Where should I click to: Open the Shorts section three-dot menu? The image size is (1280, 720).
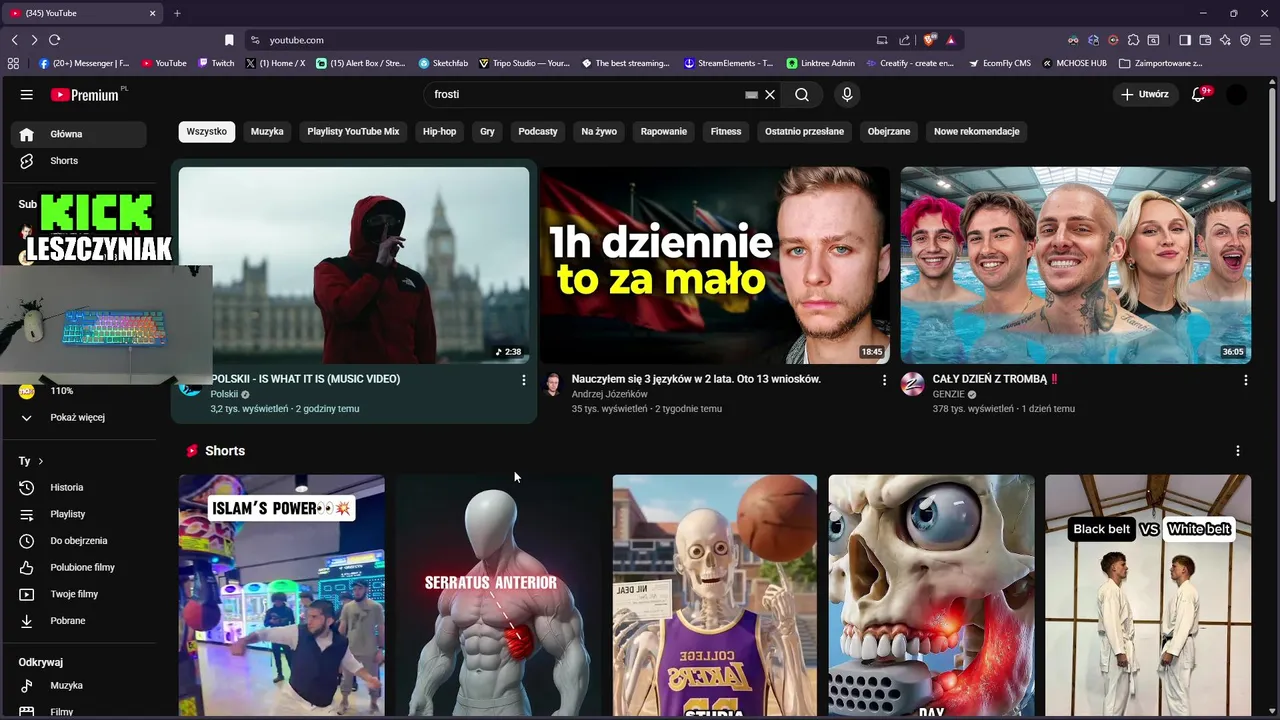(1238, 451)
